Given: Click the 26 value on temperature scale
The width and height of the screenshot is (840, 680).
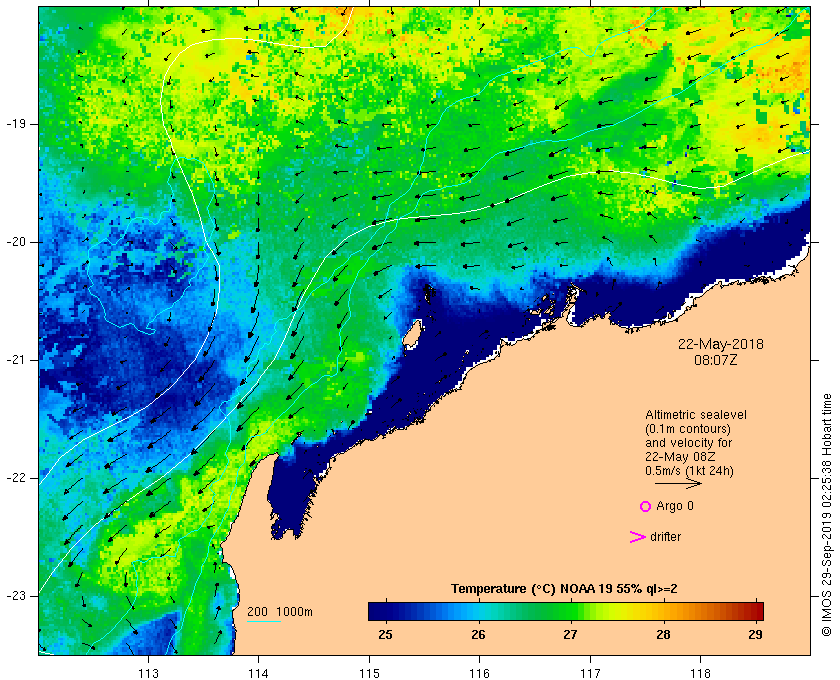Looking at the screenshot, I should coord(478,635).
